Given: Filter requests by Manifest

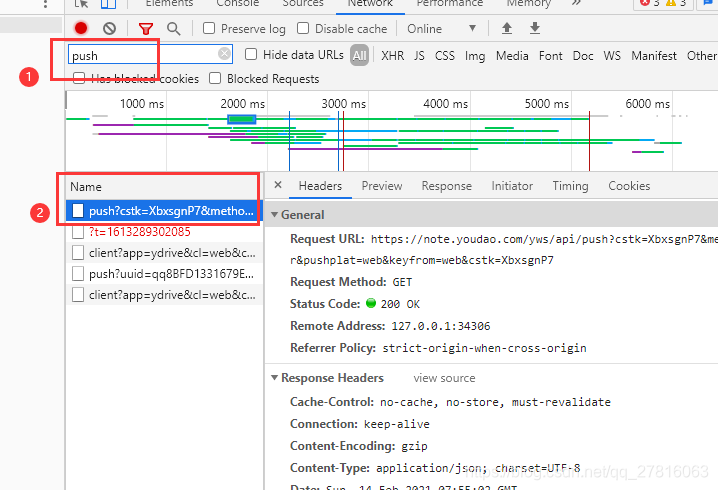Looking at the screenshot, I should tap(654, 56).
